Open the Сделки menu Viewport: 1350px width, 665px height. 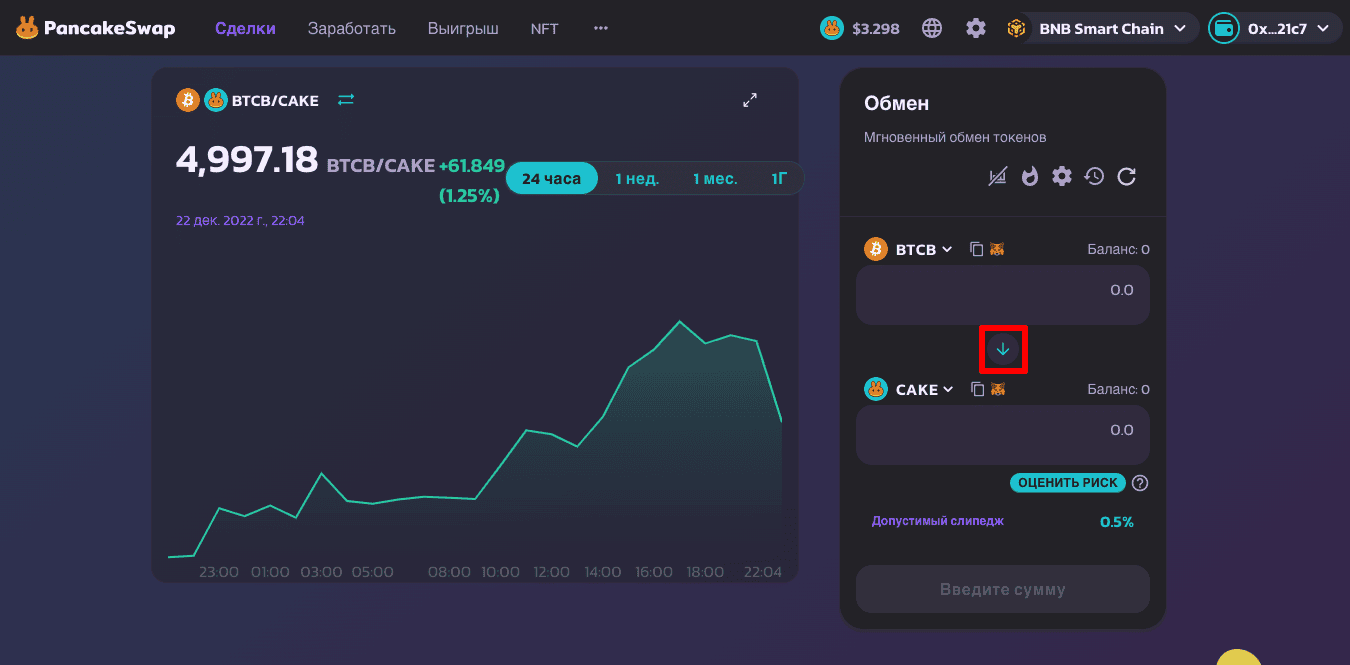point(245,28)
